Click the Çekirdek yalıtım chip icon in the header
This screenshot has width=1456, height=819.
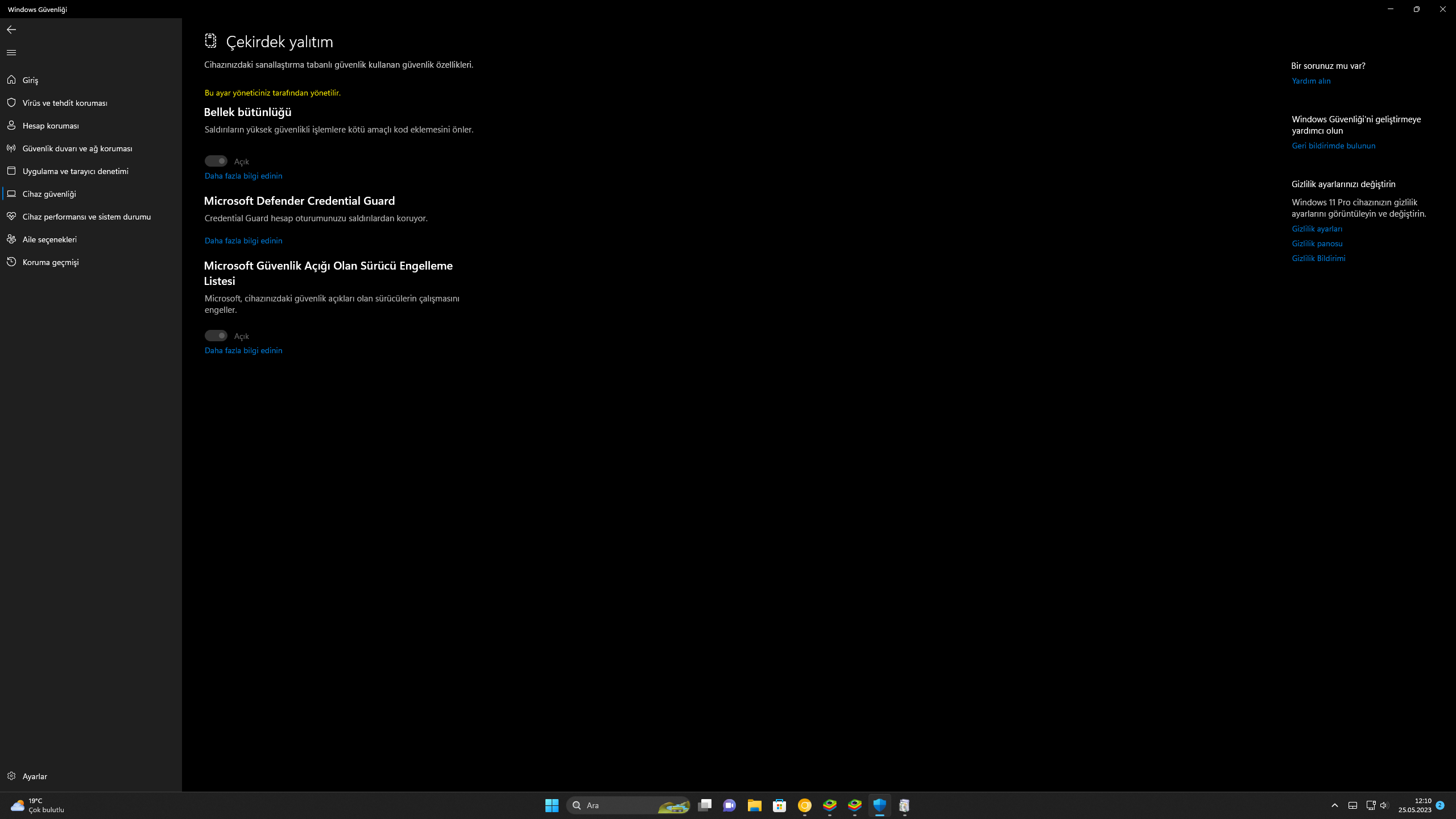(210, 40)
